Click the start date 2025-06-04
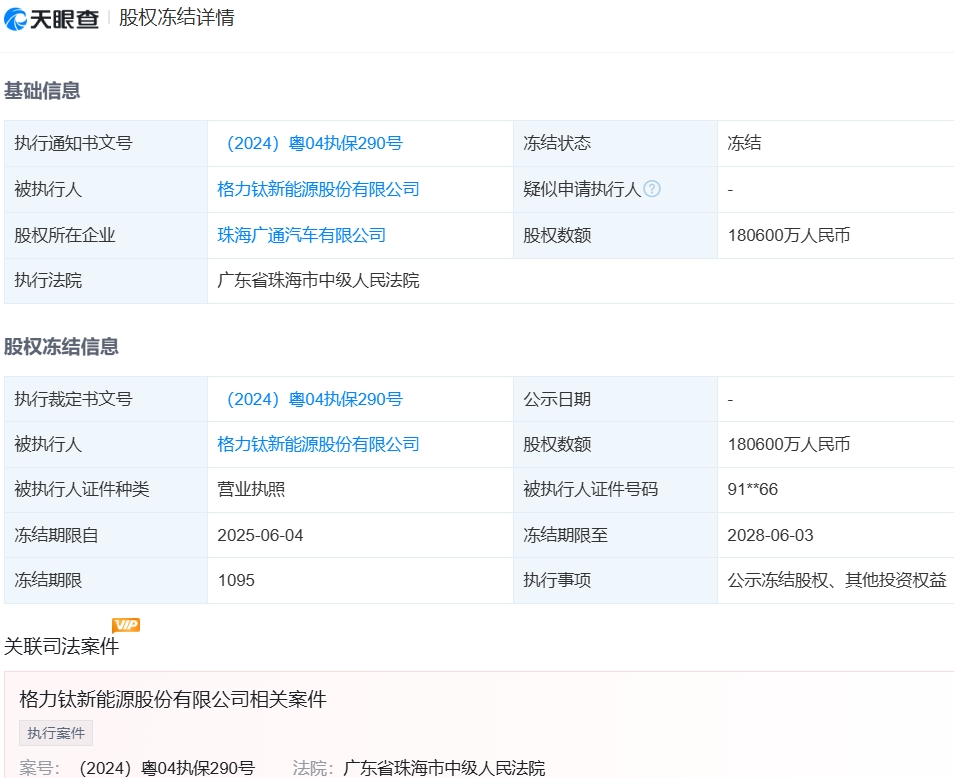Image resolution: width=954 pixels, height=778 pixels. pos(260,535)
